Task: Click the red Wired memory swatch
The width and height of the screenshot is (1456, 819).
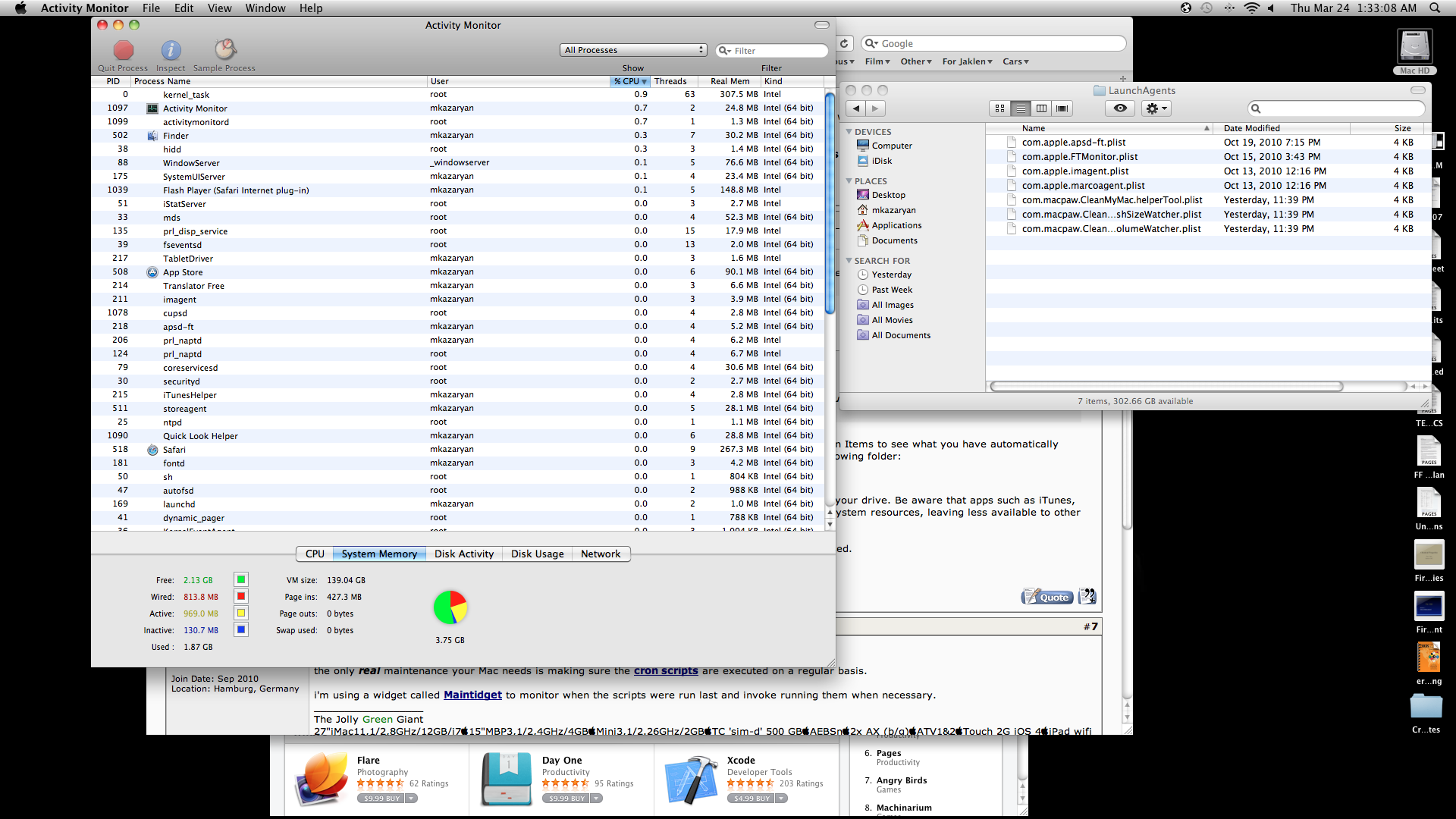Action: [241, 597]
